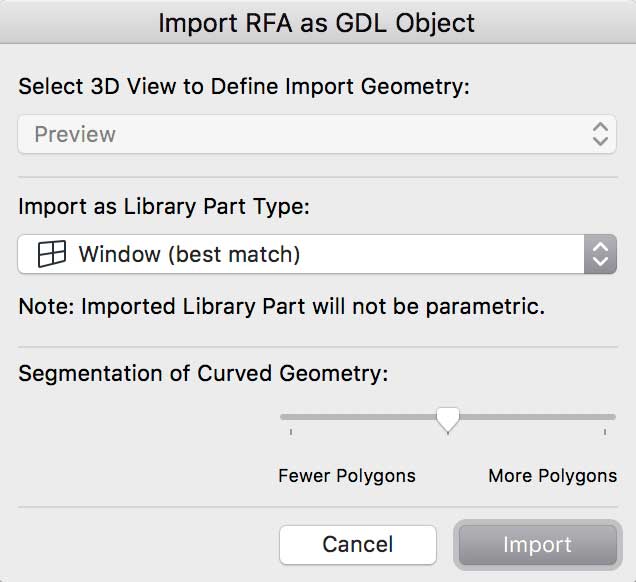Cancel the RFA import dialog
The height and width of the screenshot is (582, 636).
pyautogui.click(x=357, y=545)
